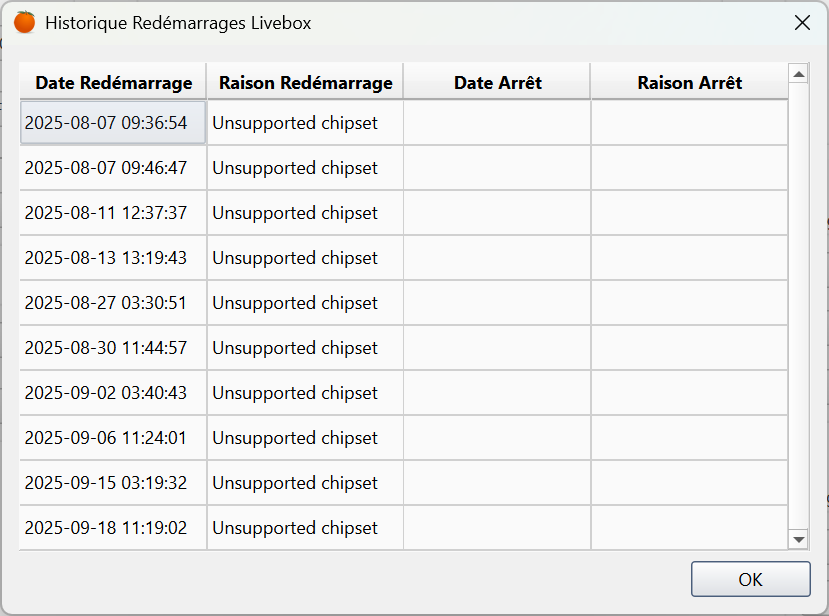Click the empty Date Arrêt cell of the first row

pyautogui.click(x=496, y=122)
